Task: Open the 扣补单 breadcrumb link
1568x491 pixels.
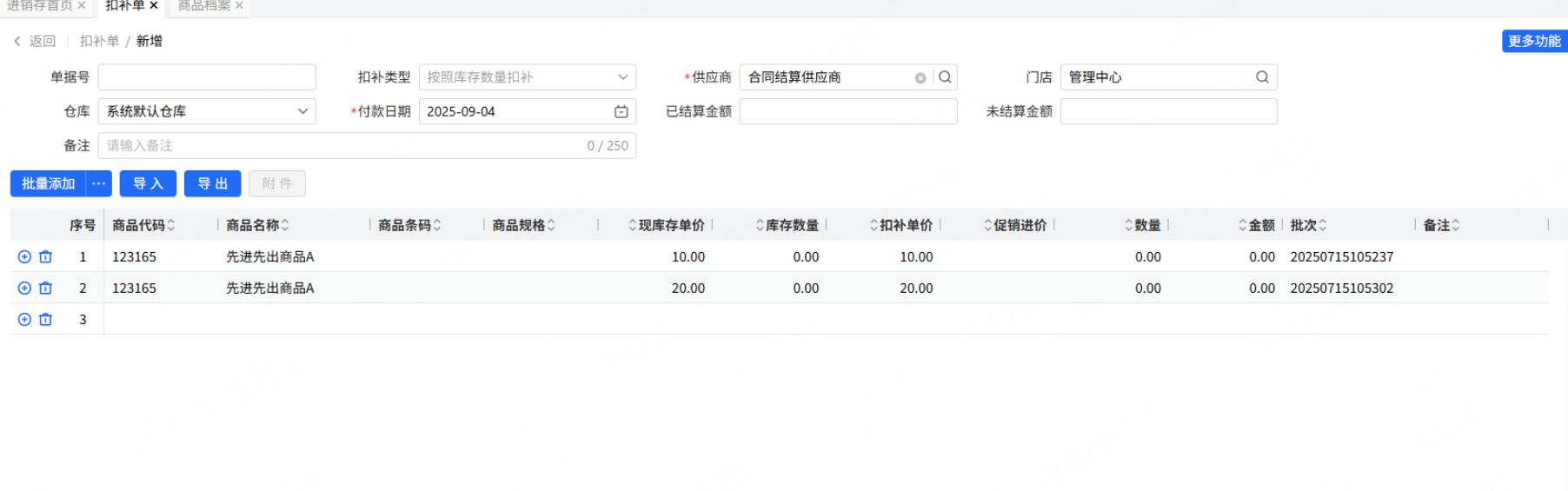Action: [99, 41]
